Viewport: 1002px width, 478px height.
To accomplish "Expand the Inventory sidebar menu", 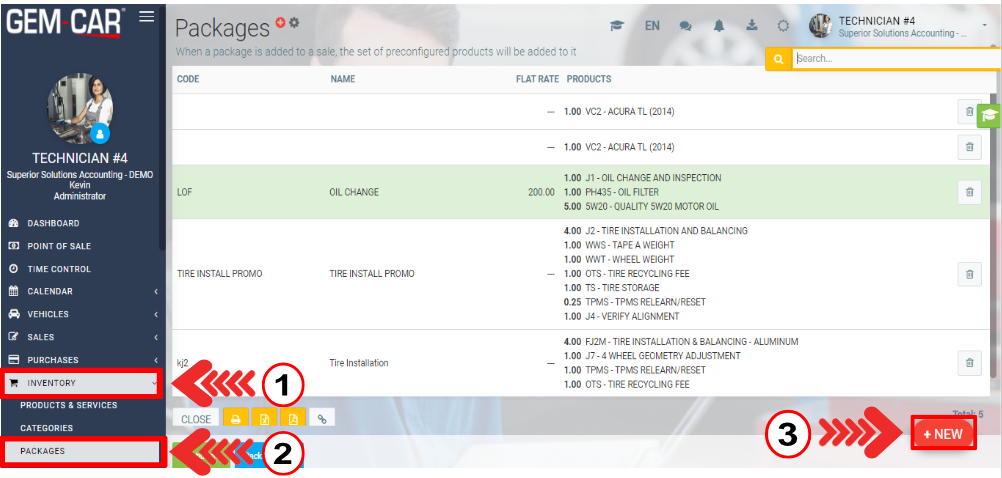I will (82, 382).
